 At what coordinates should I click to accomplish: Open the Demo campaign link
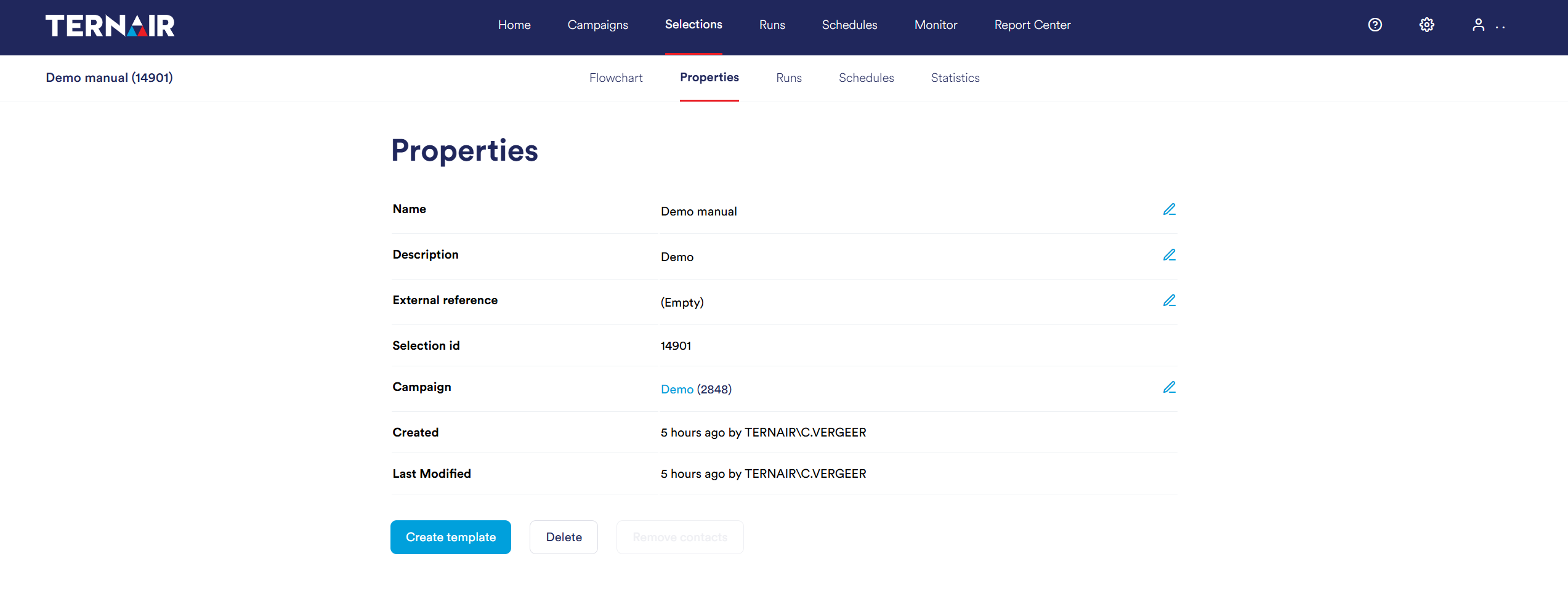tap(677, 390)
